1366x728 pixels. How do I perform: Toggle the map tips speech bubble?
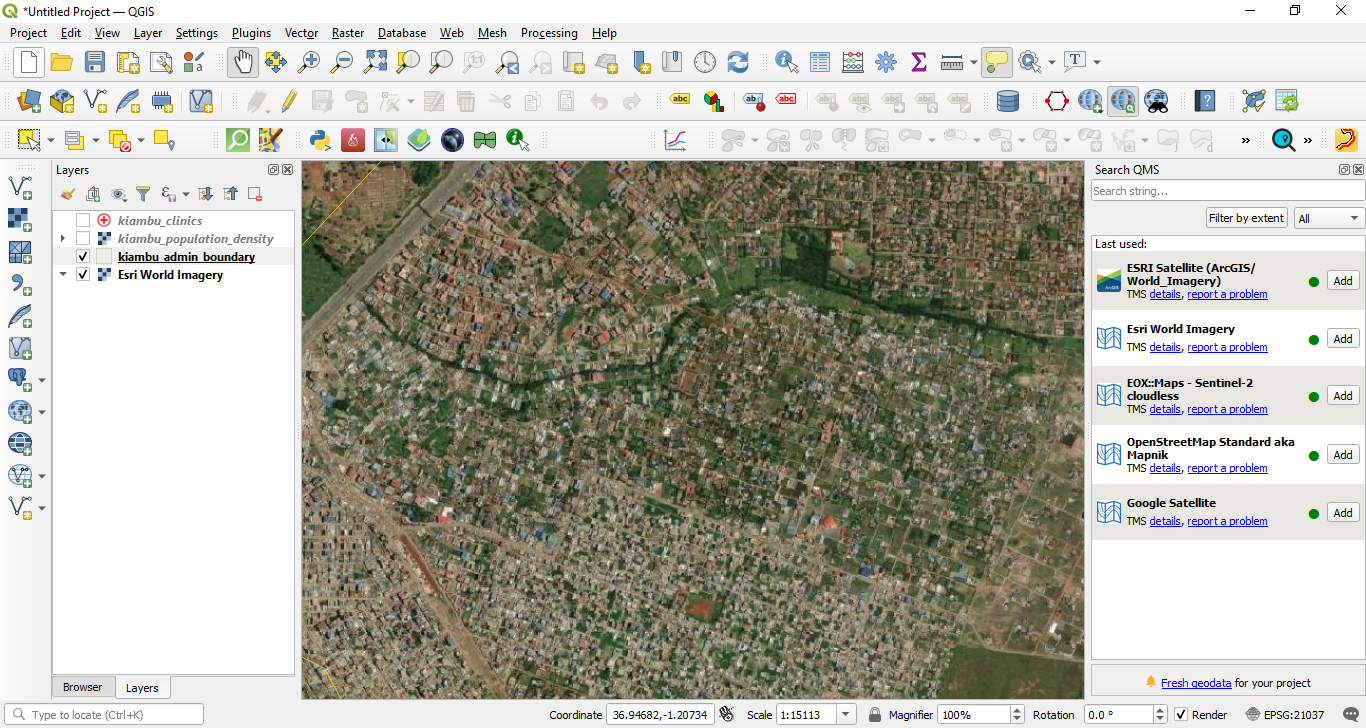coord(996,62)
